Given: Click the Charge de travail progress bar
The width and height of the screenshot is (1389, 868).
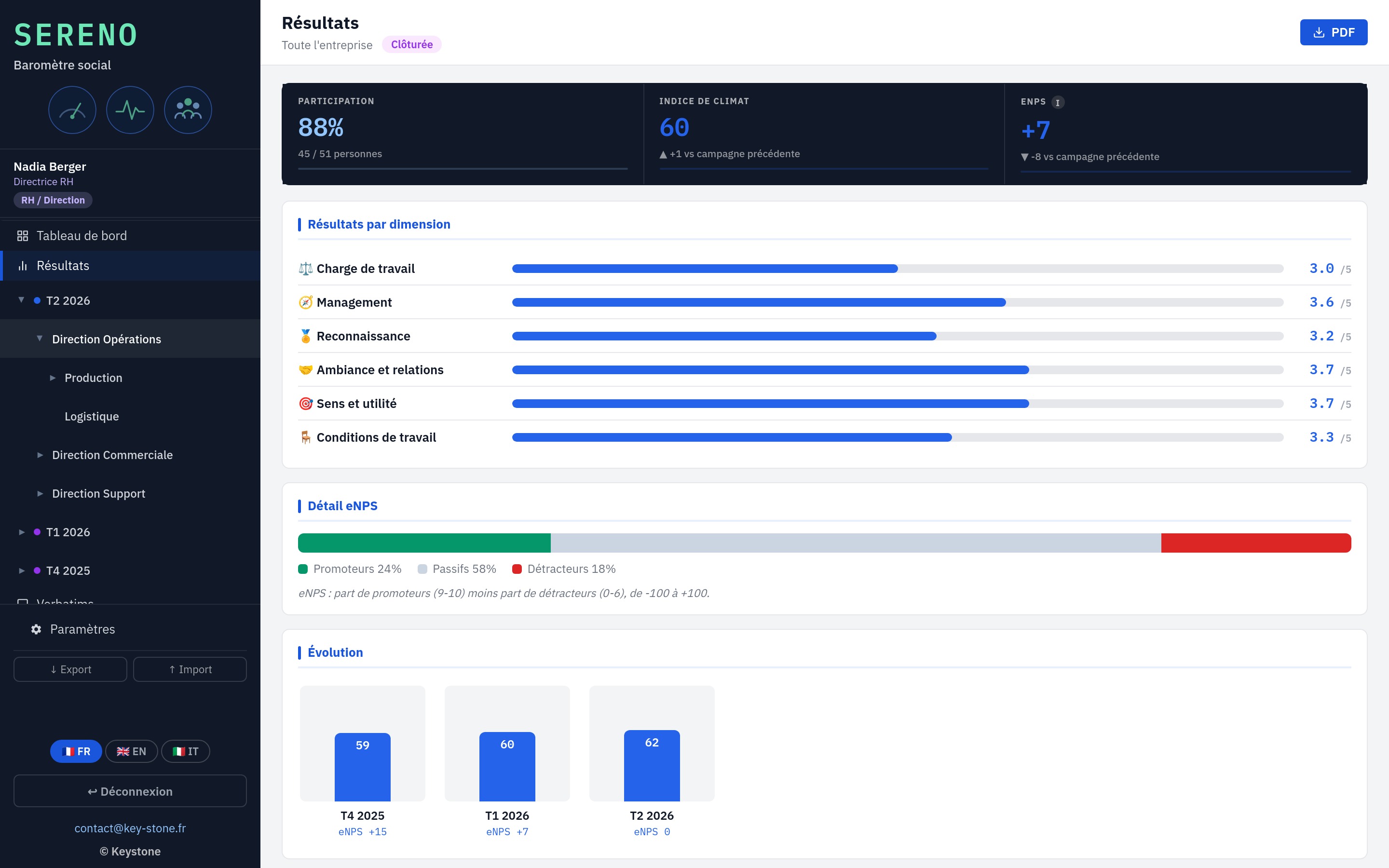Looking at the screenshot, I should [898, 269].
